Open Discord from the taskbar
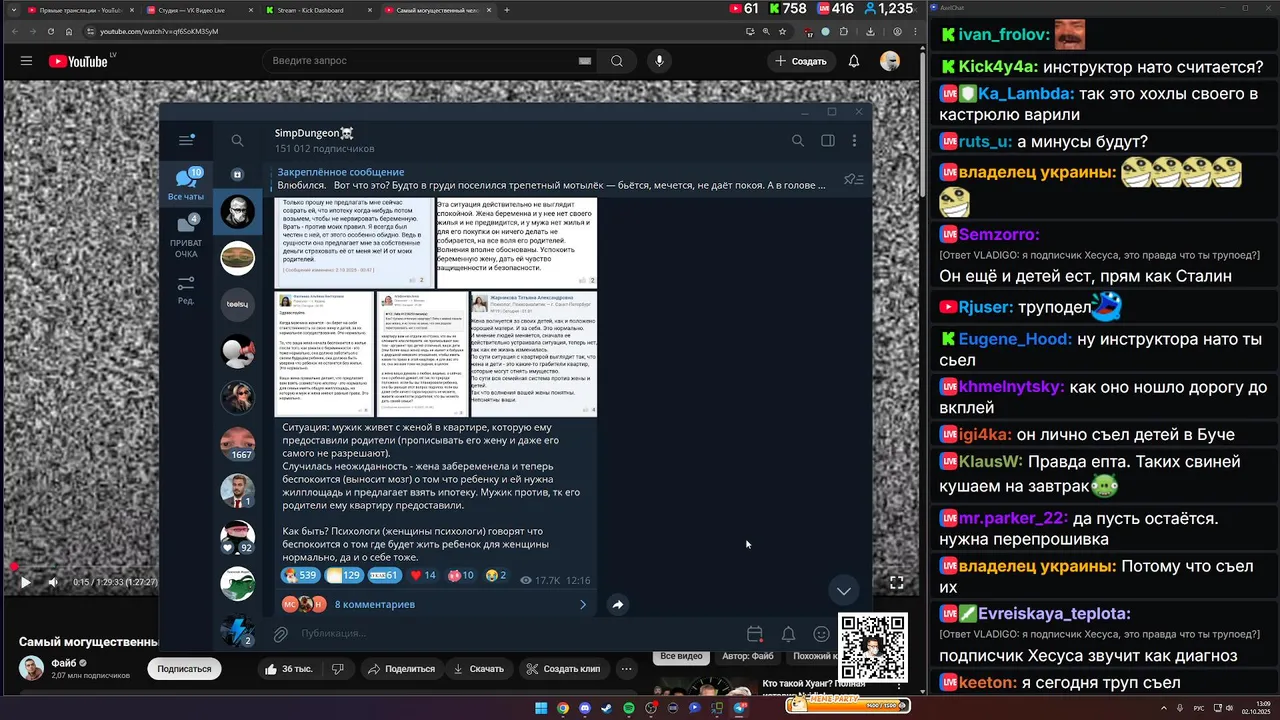The width and height of the screenshot is (1280, 720). [x=585, y=708]
